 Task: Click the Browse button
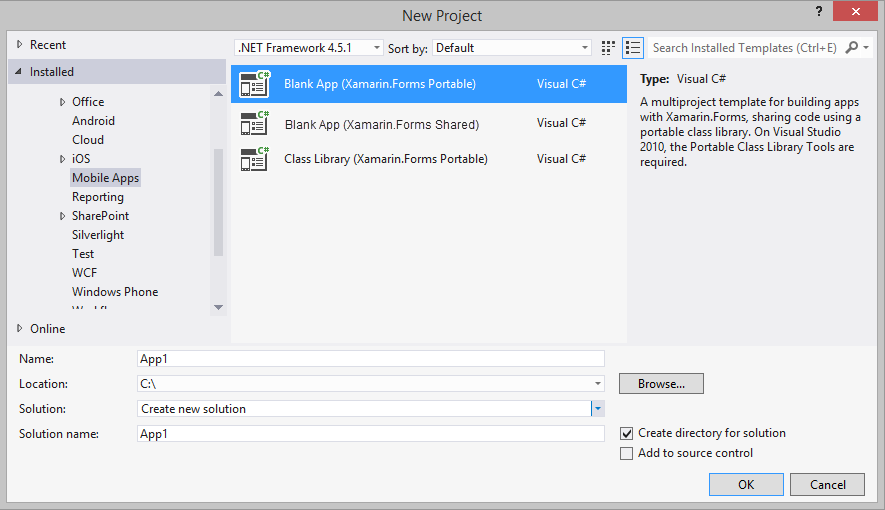coord(661,384)
